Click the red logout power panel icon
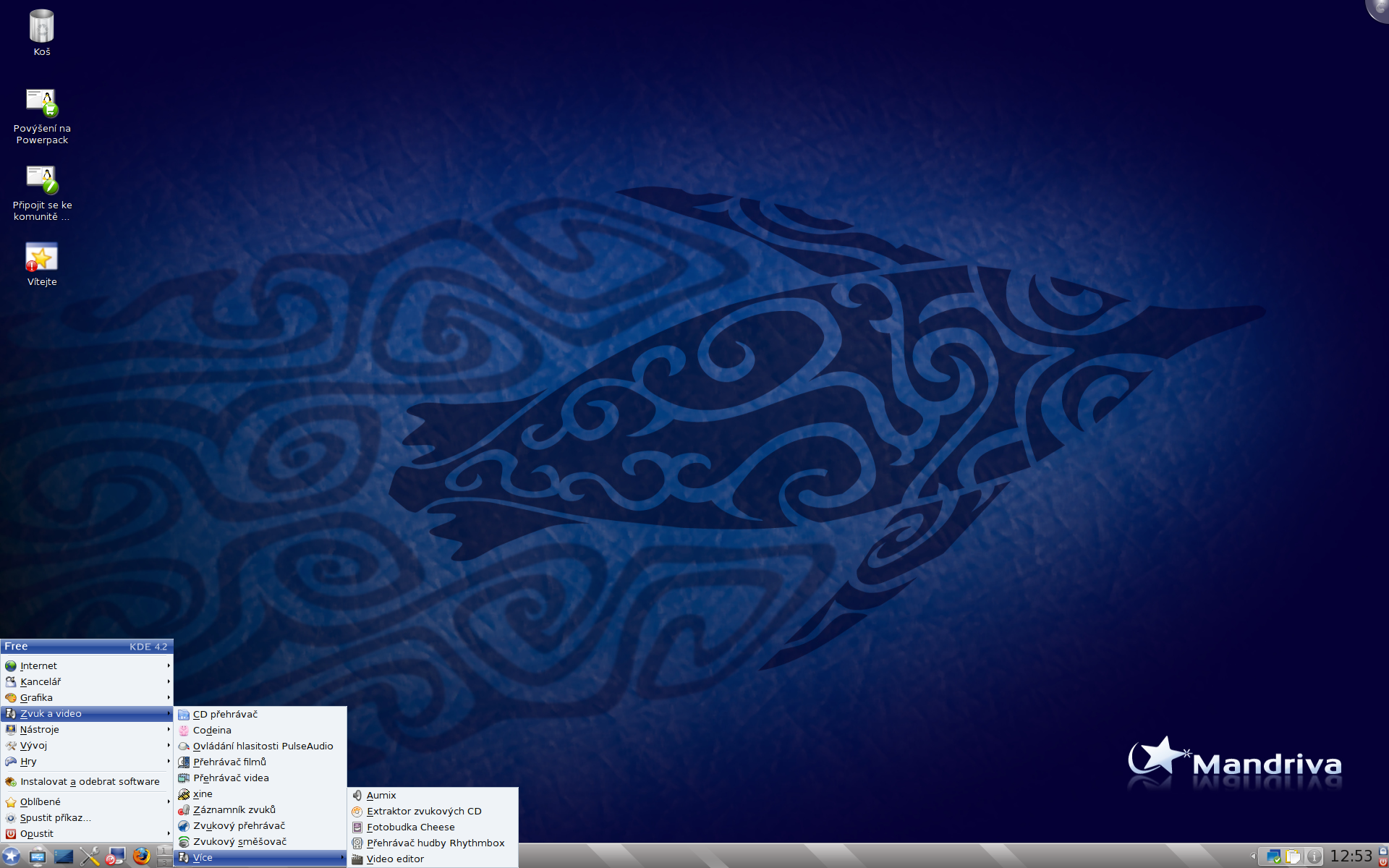Image resolution: width=1389 pixels, height=868 pixels. pyautogui.click(x=1383, y=862)
